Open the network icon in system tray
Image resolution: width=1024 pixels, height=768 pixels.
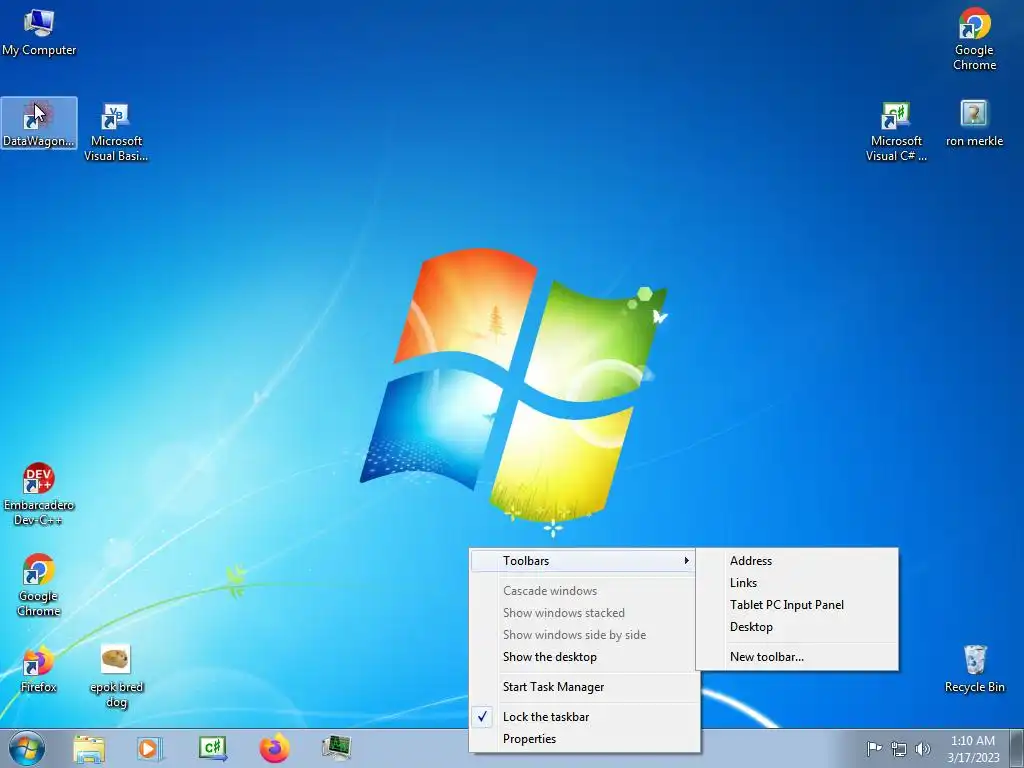tap(899, 749)
